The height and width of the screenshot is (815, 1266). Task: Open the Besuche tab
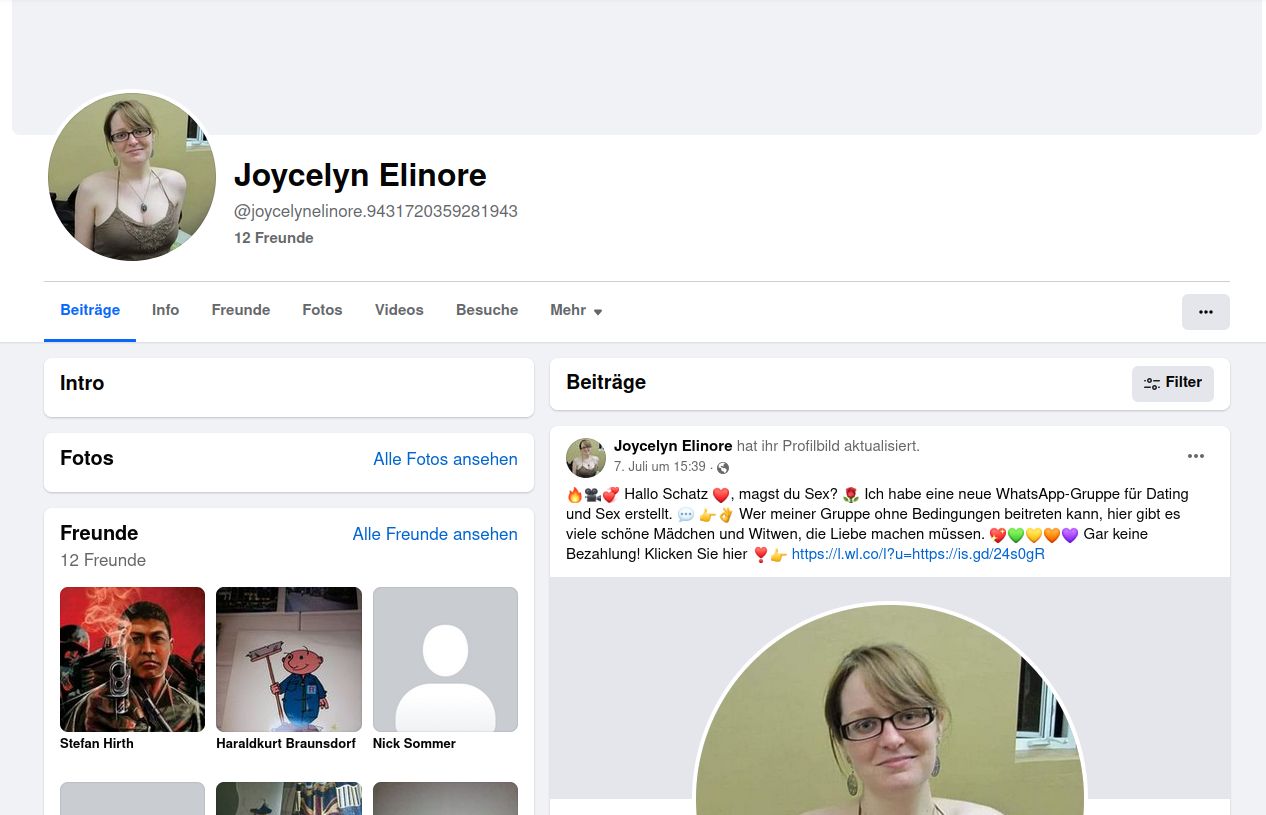[x=487, y=310]
